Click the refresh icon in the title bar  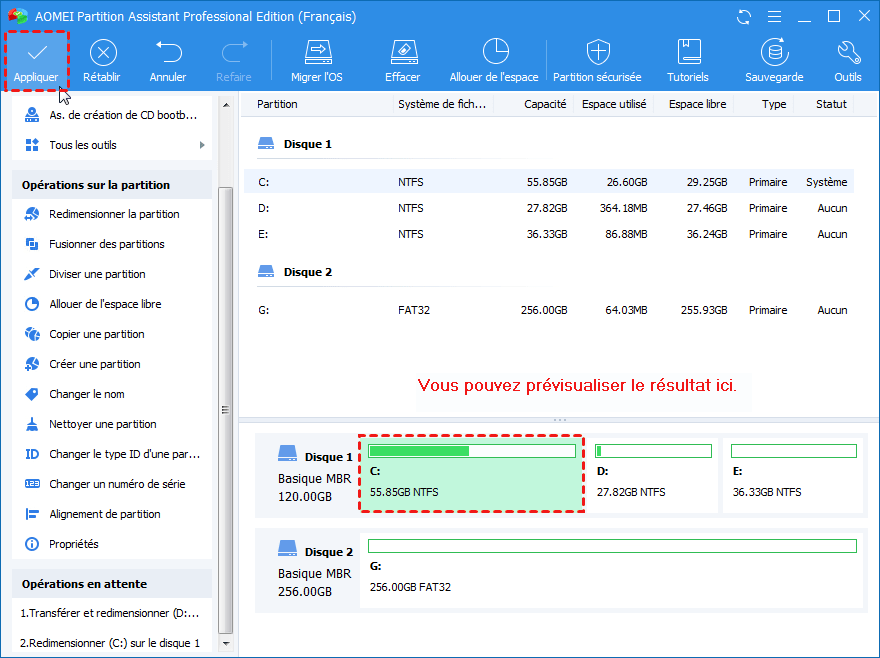744,17
